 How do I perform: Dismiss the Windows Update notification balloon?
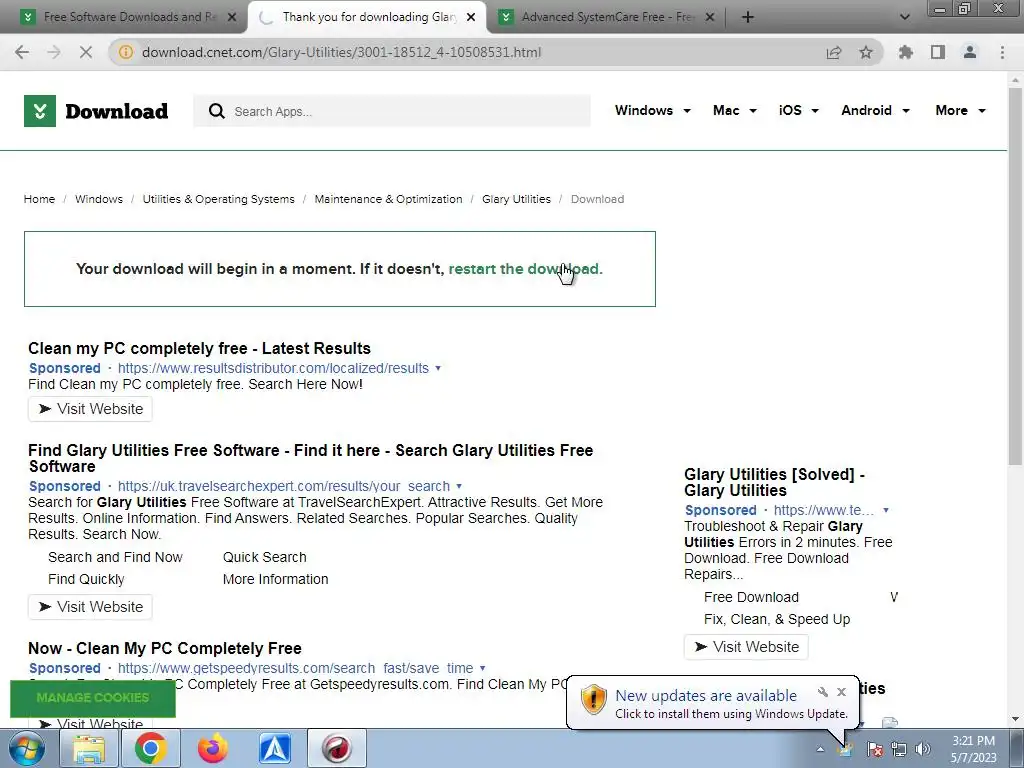[841, 692]
